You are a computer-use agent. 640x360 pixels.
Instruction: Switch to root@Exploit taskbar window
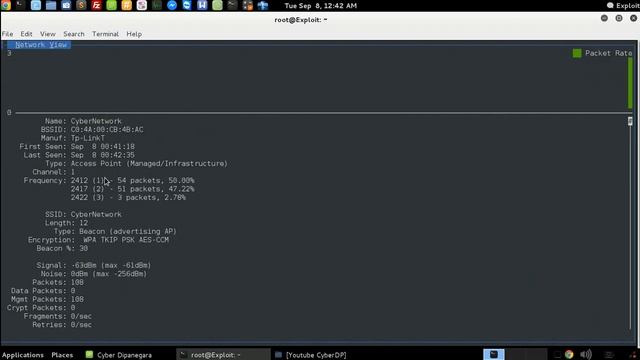click(x=223, y=355)
